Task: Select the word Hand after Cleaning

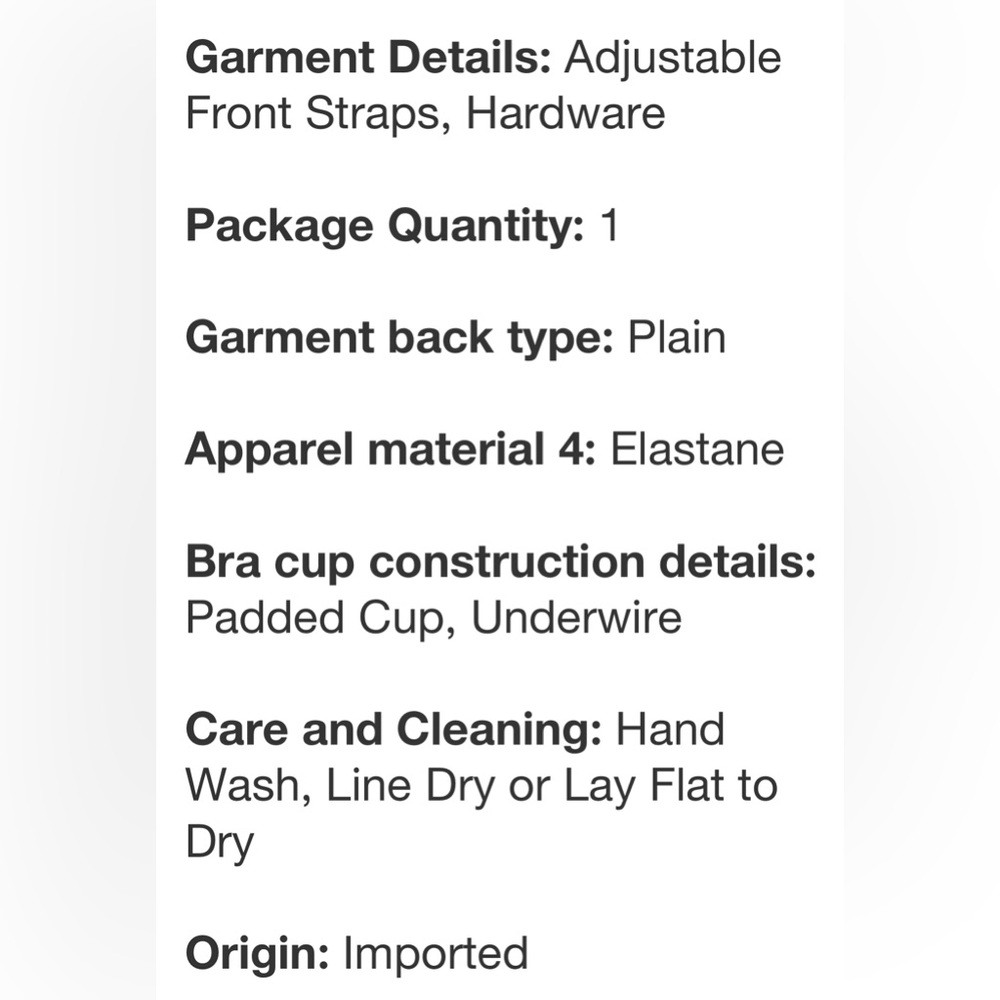Action: click(x=670, y=731)
